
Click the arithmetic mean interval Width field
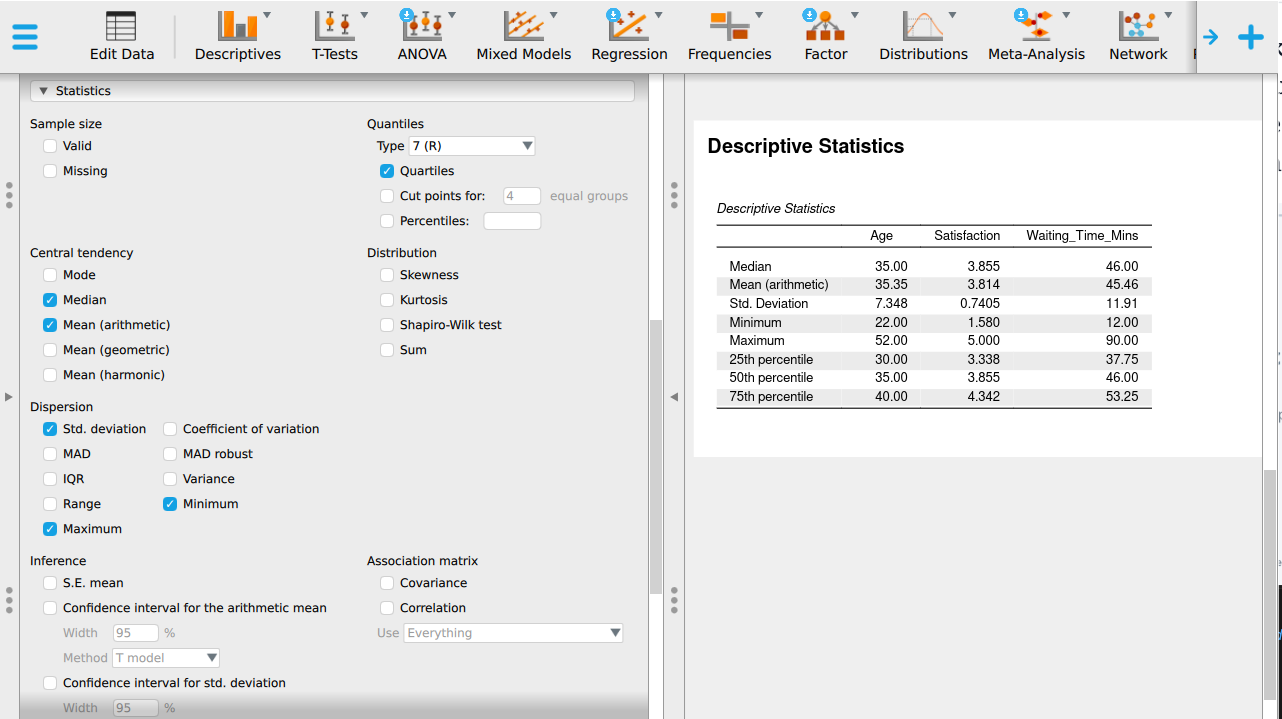click(136, 633)
